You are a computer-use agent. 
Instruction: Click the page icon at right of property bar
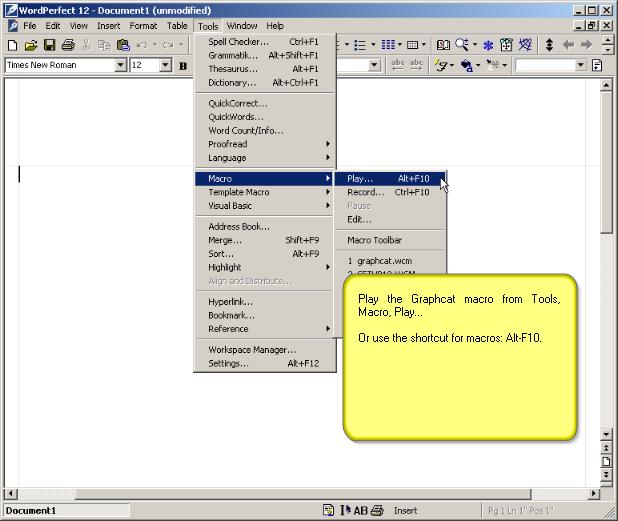coord(598,65)
